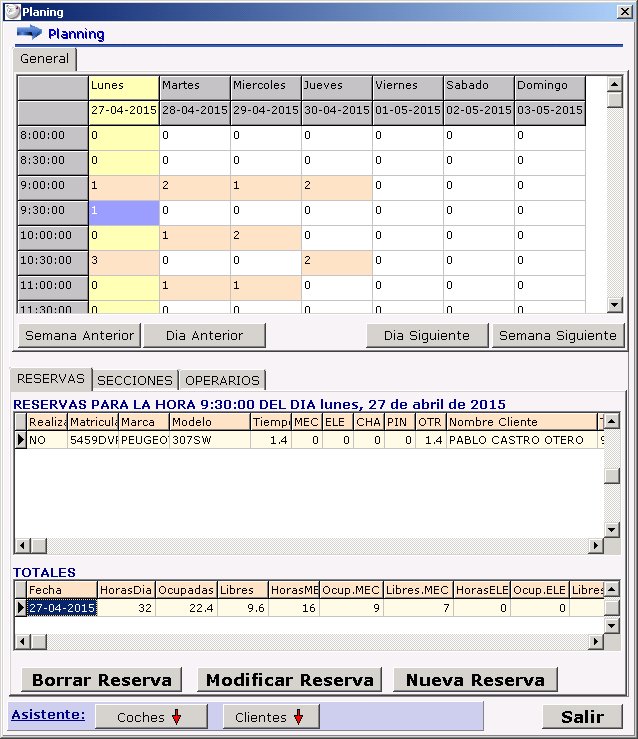638x739 pixels.
Task: Click the blue arrow Planning icon
Action: [x=29, y=33]
